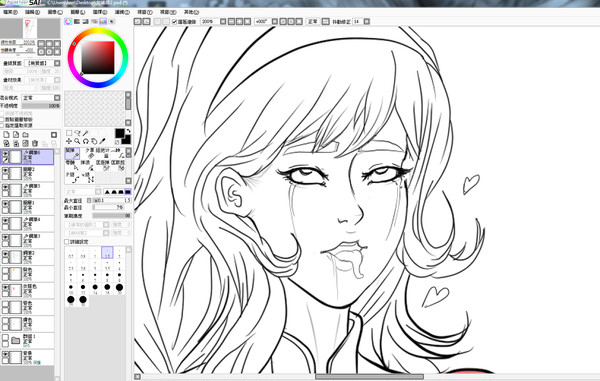Open the File menu
The width and height of the screenshot is (600, 381).
10,12
